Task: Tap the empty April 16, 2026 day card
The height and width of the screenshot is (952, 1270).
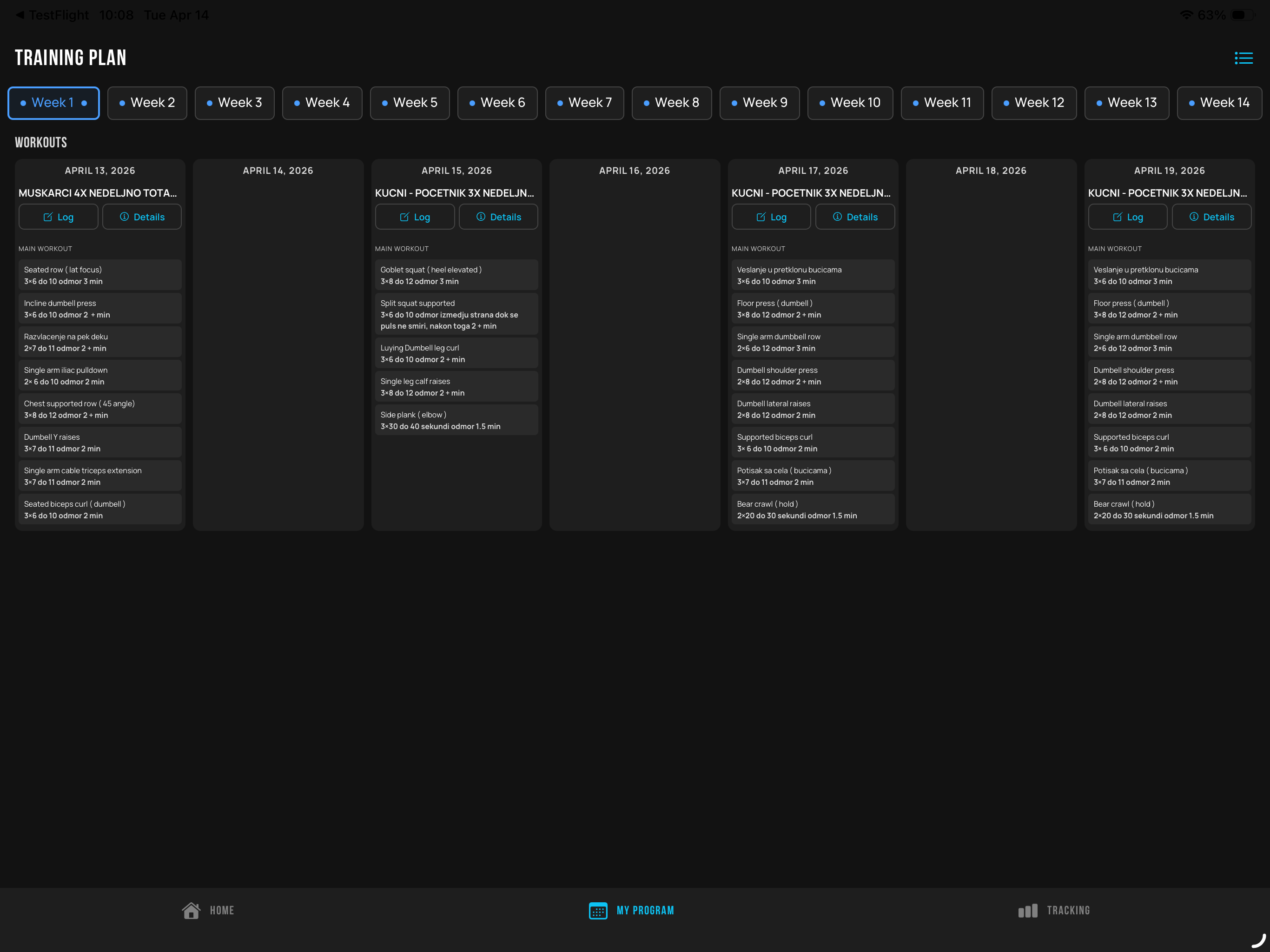Action: point(635,344)
